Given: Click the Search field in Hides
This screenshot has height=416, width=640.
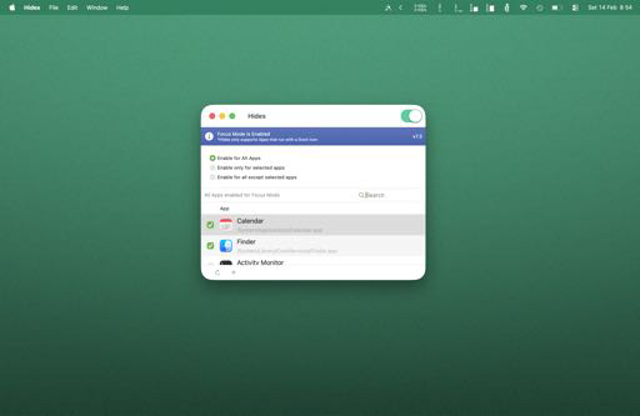Looking at the screenshot, I should pos(389,195).
